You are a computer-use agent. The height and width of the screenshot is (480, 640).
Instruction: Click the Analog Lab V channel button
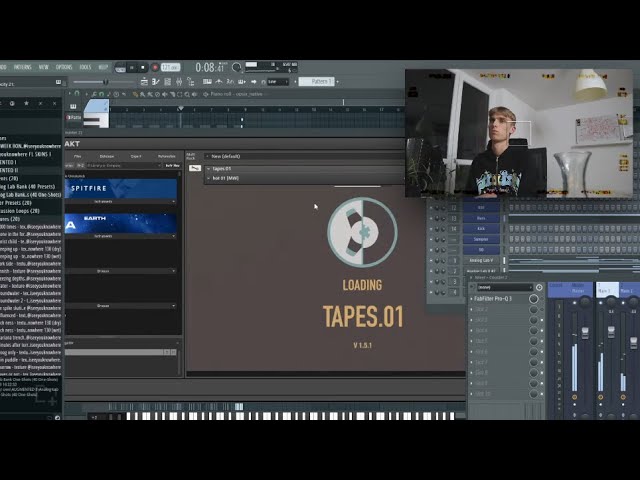[481, 260]
